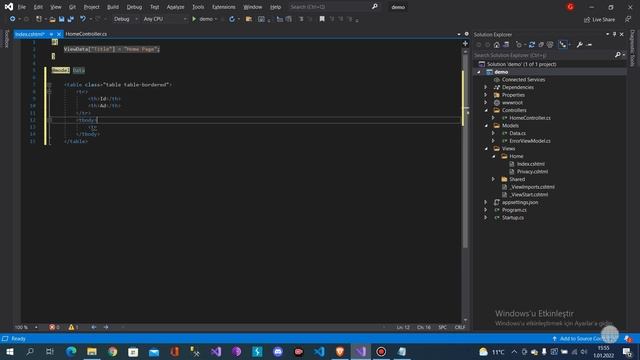
Task: Click the Open File folder icon
Action: coord(52,19)
